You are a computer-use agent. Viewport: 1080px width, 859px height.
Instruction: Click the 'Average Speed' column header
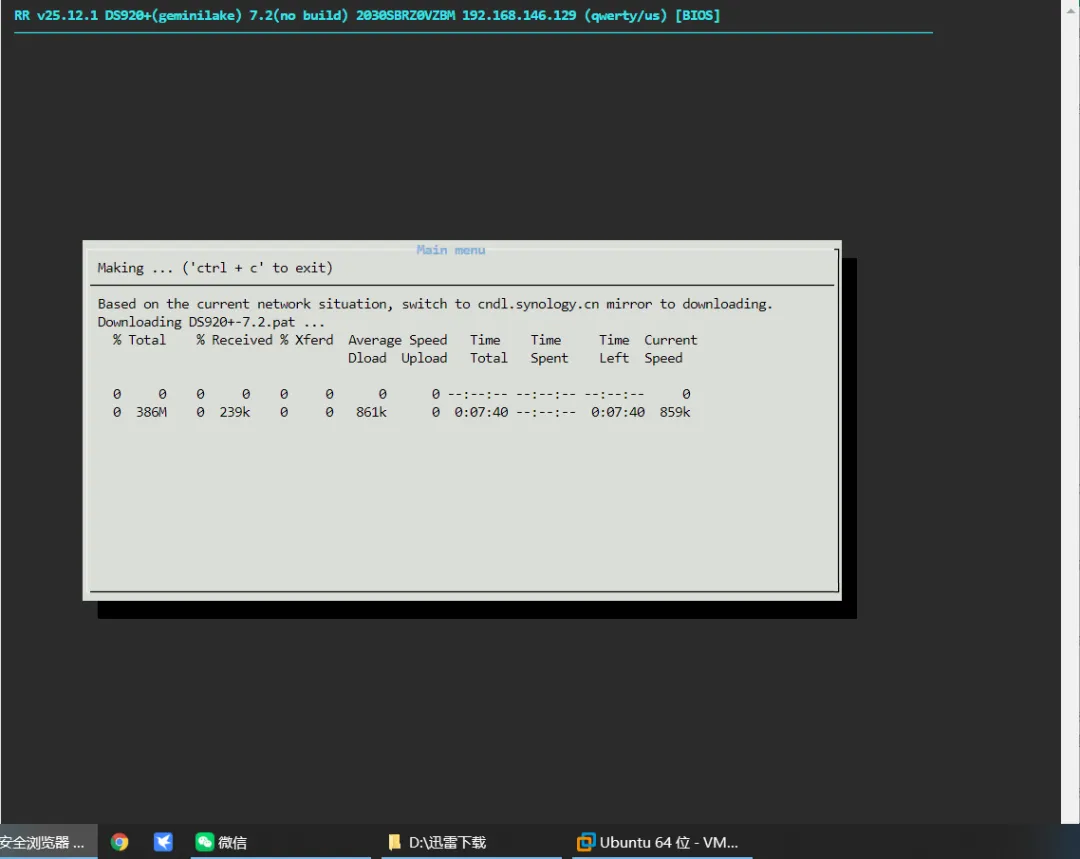click(x=397, y=340)
